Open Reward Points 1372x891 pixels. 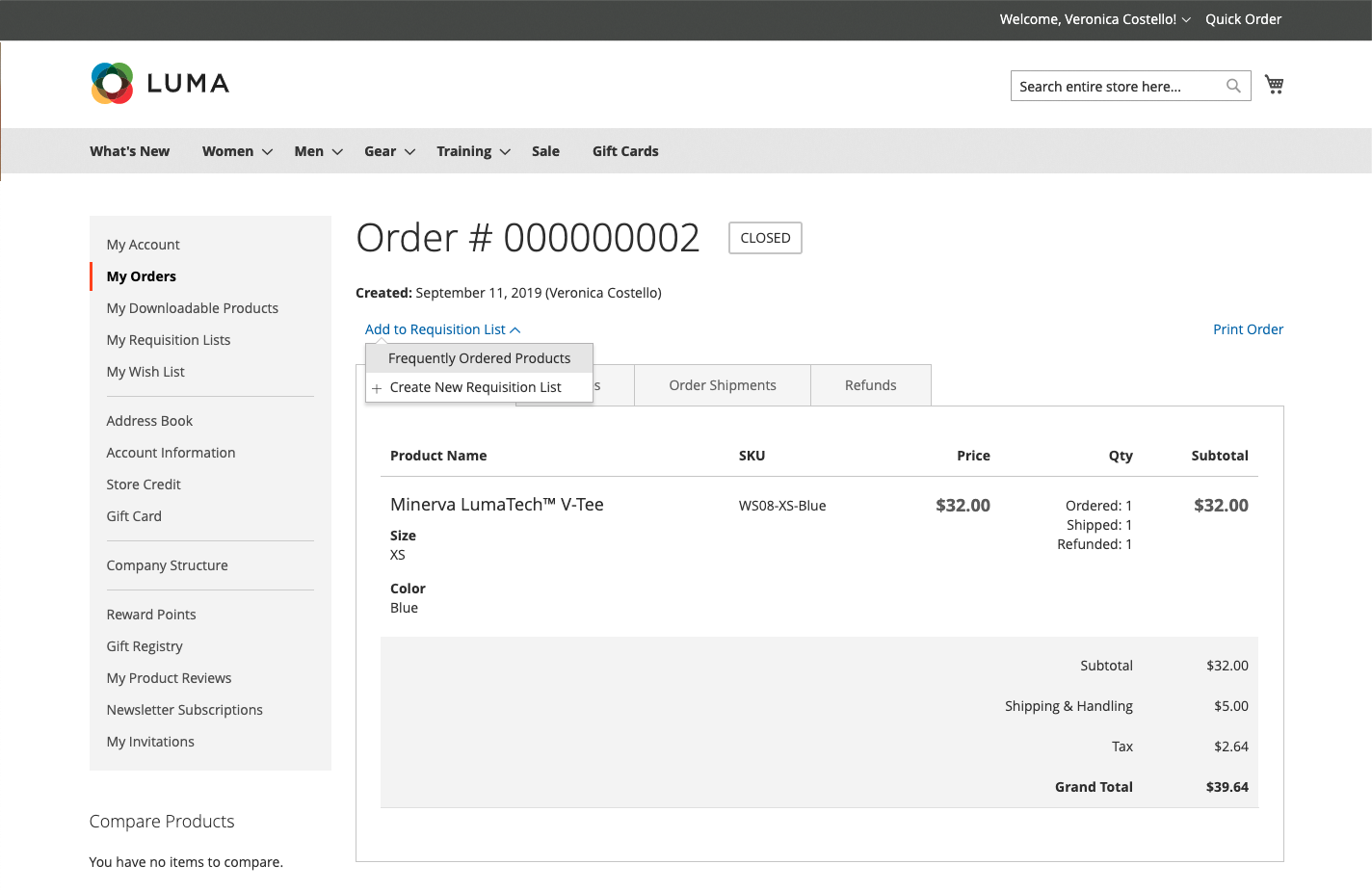coord(151,615)
